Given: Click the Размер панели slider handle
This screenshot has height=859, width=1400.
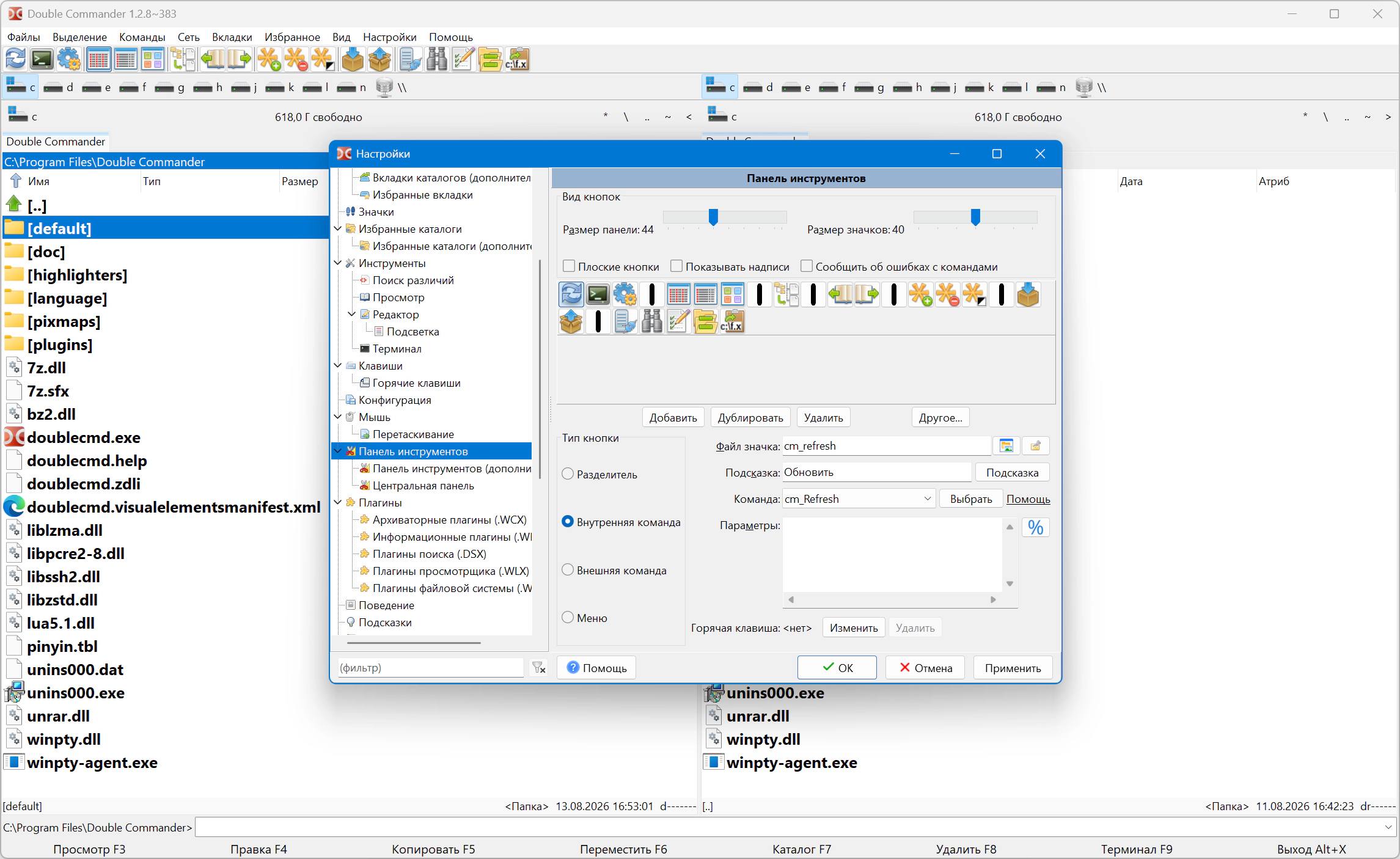Looking at the screenshot, I should click(x=713, y=217).
